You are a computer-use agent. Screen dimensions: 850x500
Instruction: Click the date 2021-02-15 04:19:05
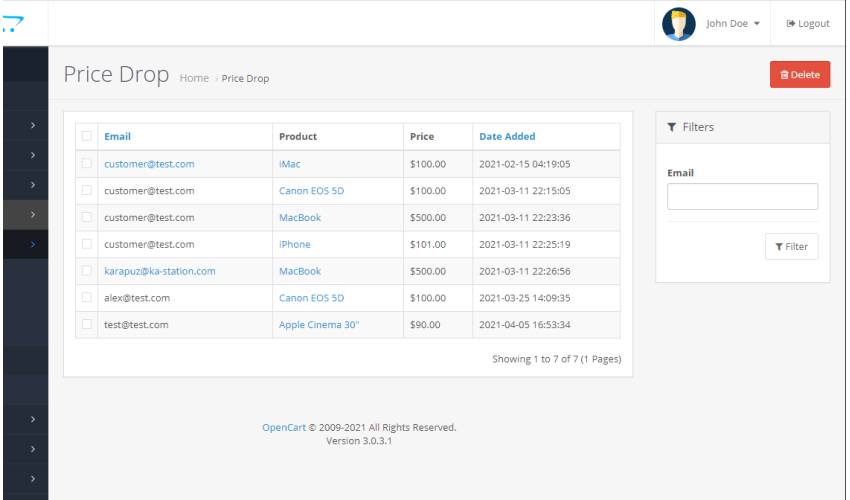pos(524,164)
